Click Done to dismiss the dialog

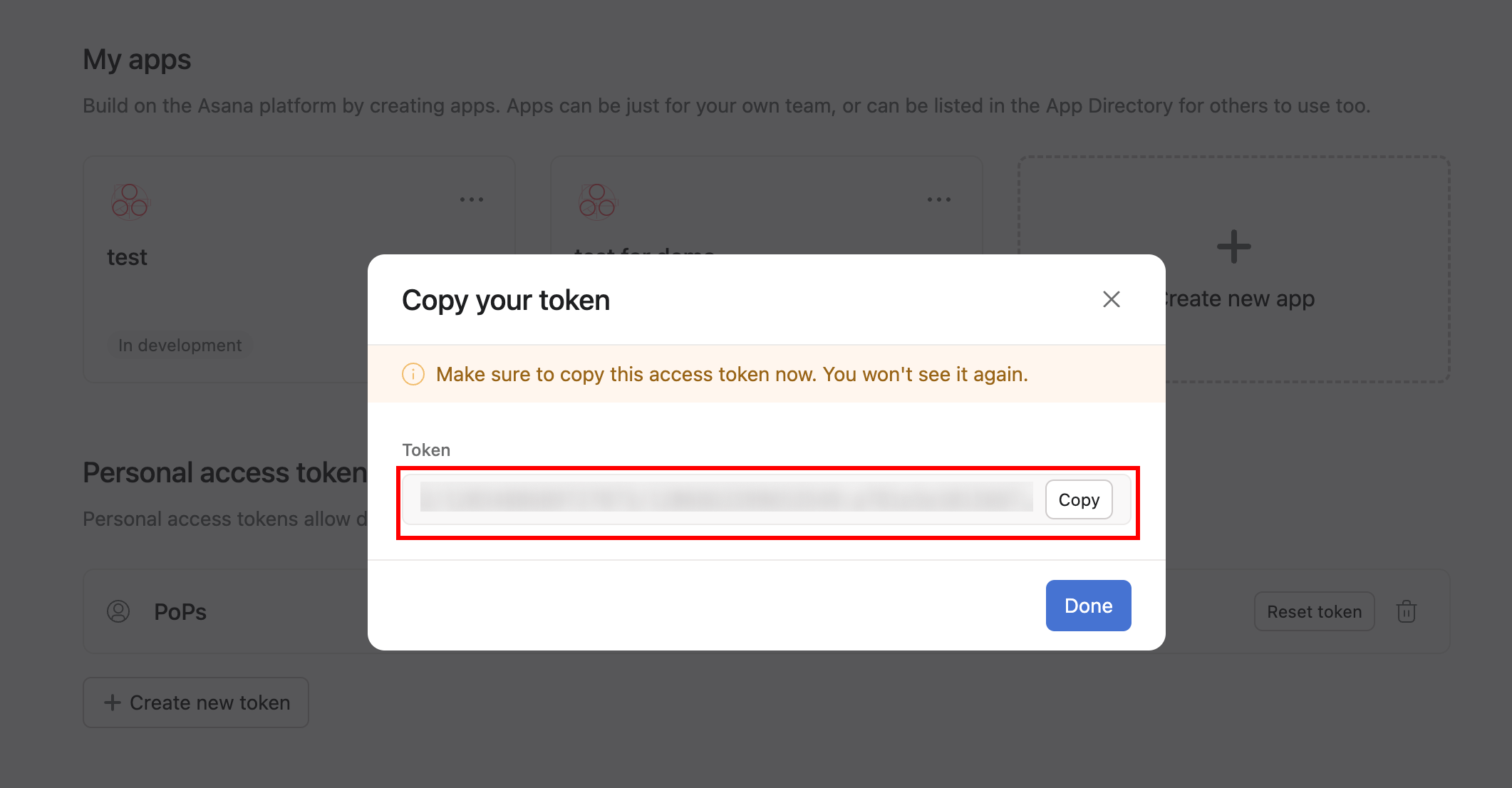point(1088,605)
